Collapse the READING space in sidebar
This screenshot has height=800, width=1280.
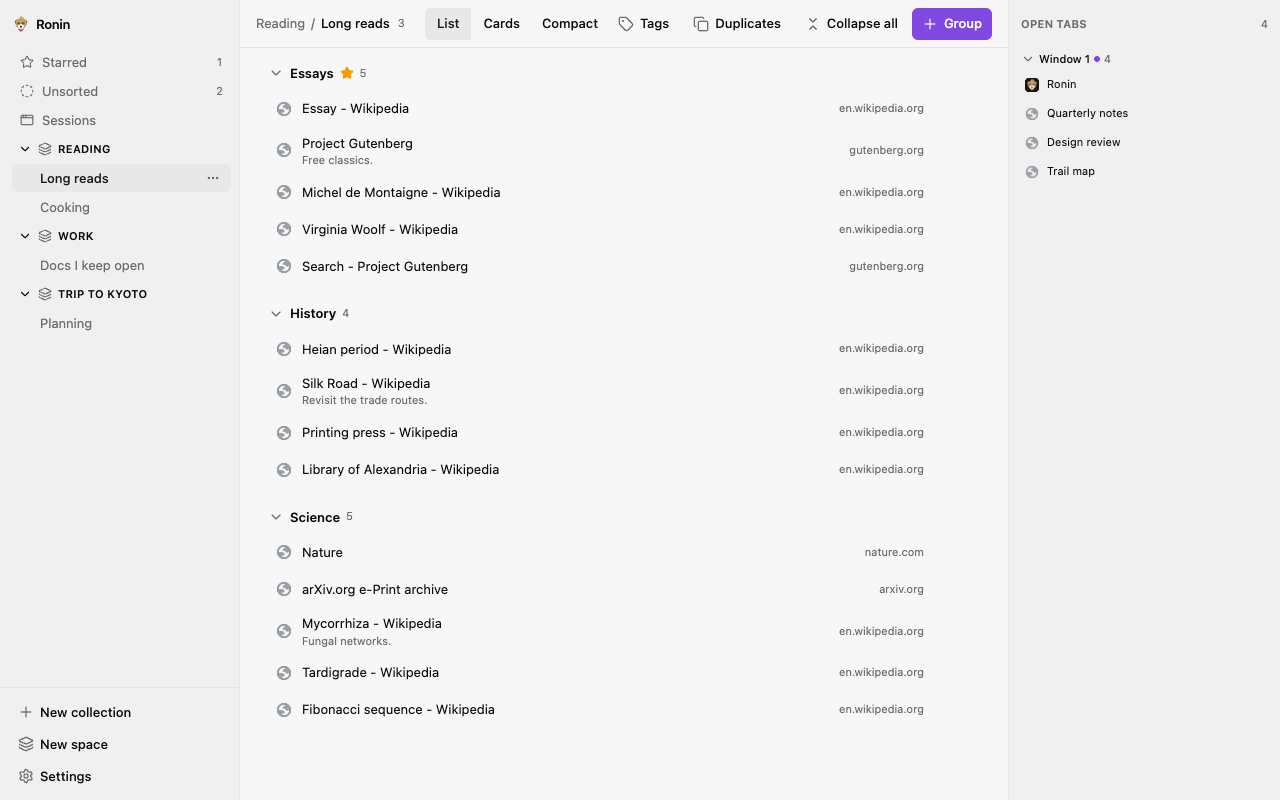[x=25, y=149]
